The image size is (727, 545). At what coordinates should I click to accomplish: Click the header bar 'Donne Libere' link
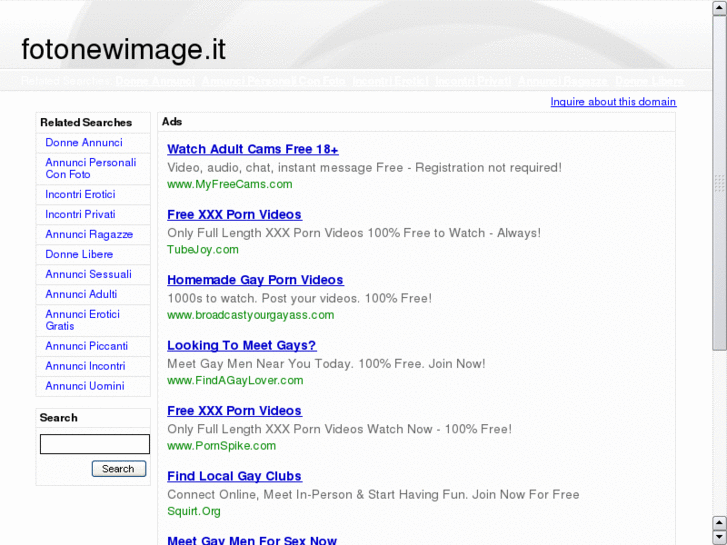pyautogui.click(x=649, y=81)
